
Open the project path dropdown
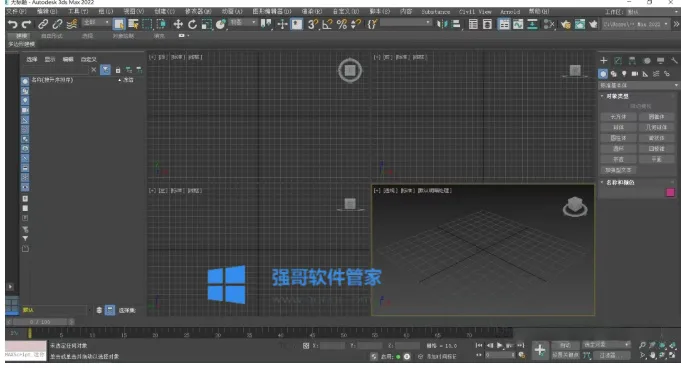point(636,24)
